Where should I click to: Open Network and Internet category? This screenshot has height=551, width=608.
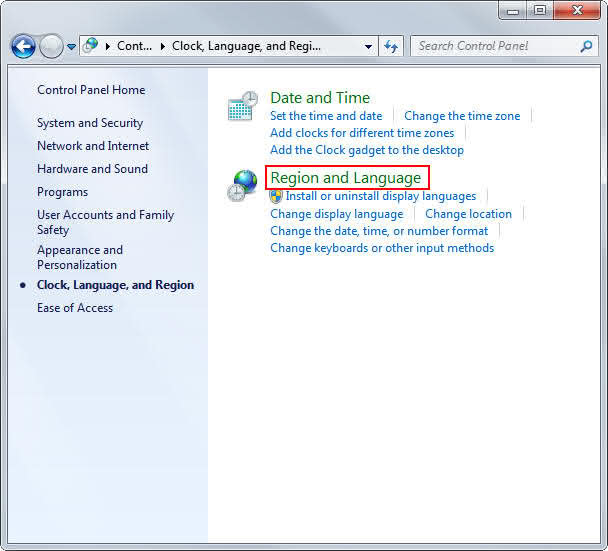pos(93,146)
